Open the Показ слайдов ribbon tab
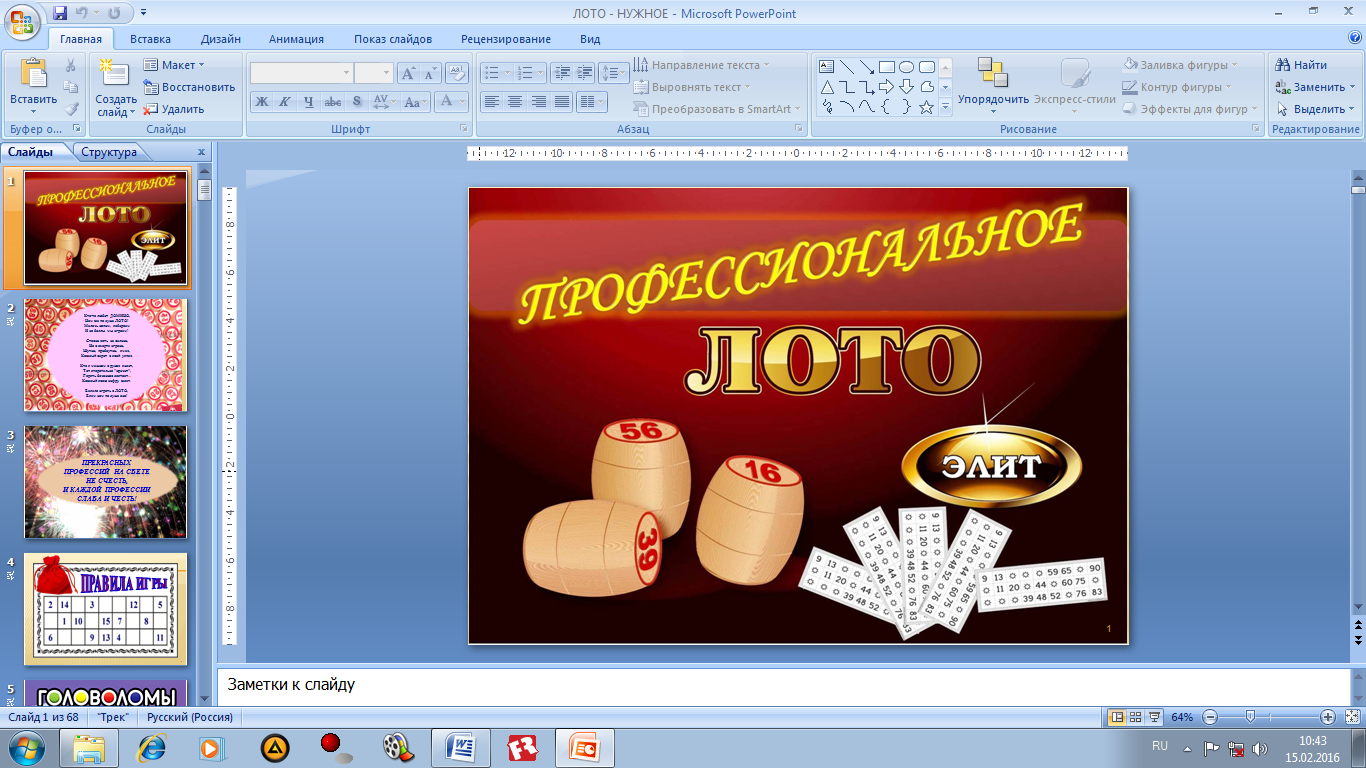 [x=393, y=39]
